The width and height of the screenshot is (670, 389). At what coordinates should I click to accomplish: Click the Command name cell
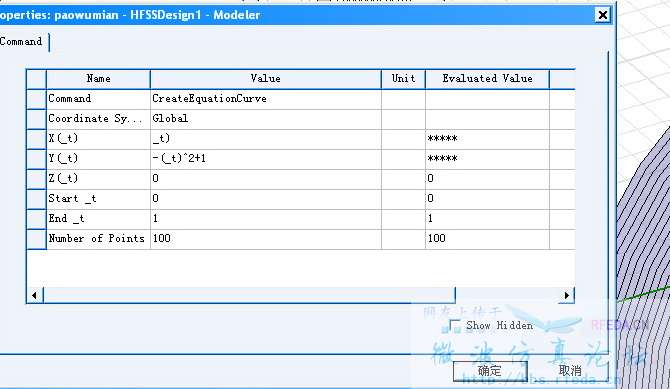click(98, 99)
